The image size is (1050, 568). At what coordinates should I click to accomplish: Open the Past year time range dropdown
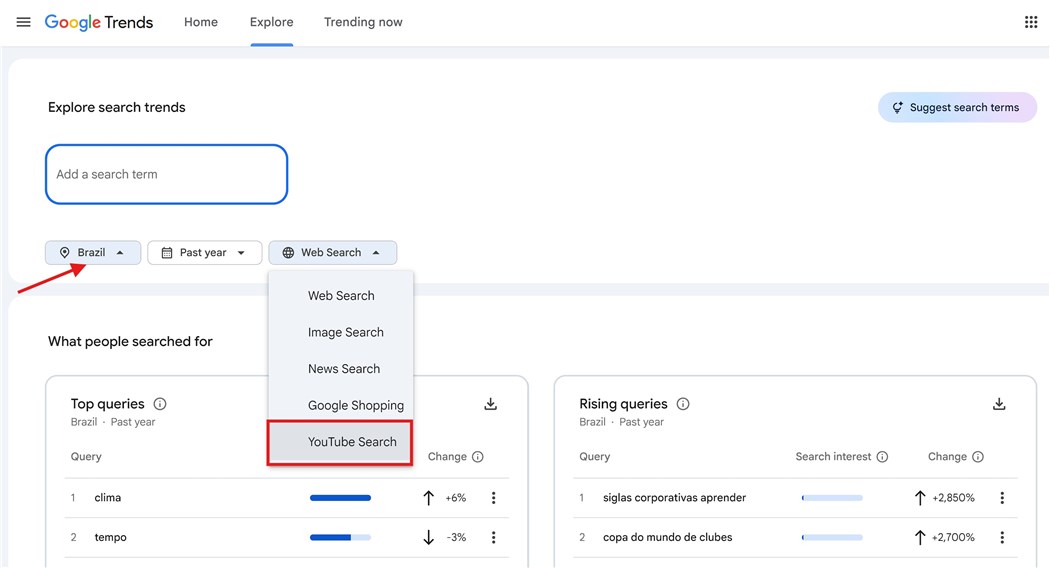[204, 253]
